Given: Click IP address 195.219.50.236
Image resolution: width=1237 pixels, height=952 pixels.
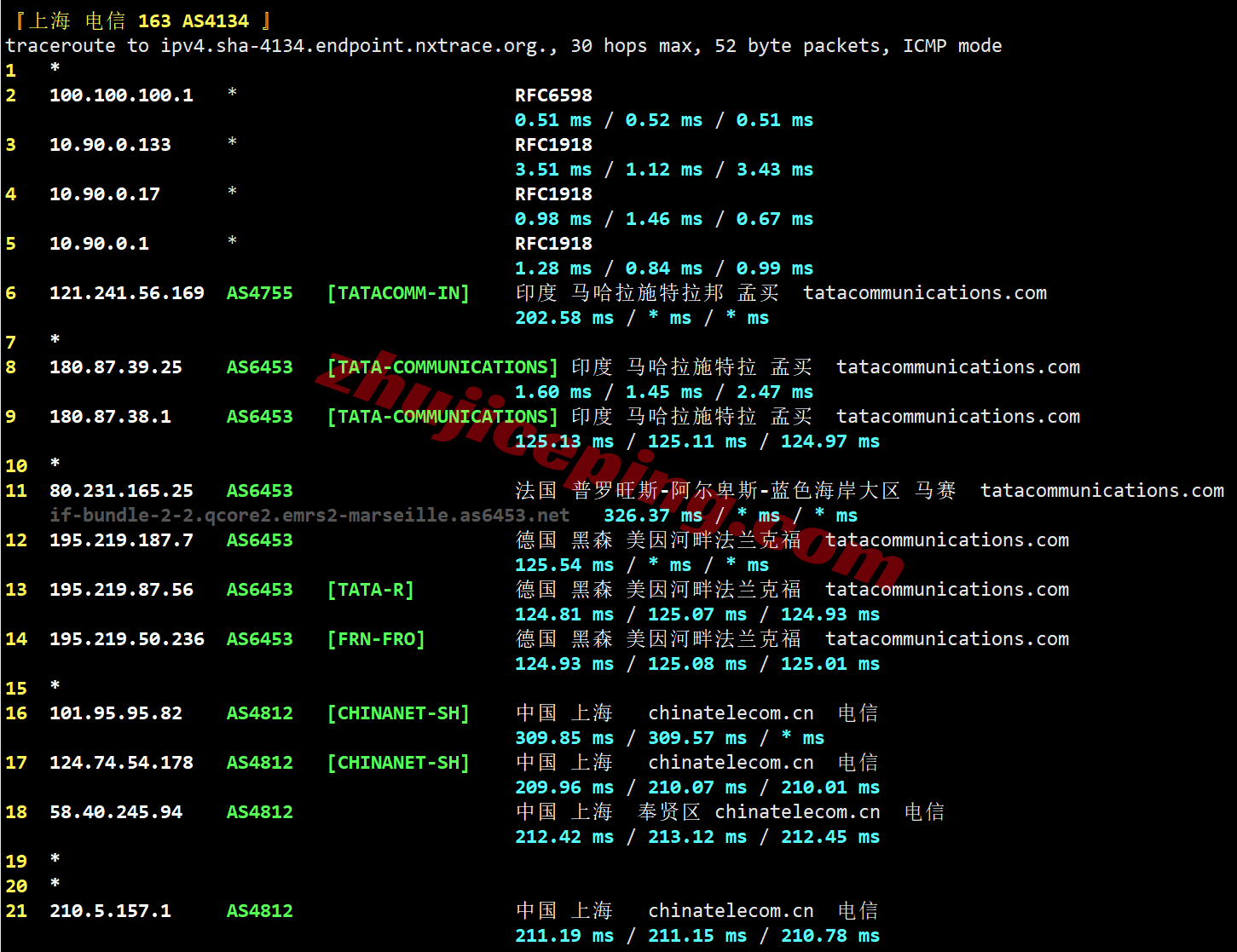Looking at the screenshot, I should (127, 639).
